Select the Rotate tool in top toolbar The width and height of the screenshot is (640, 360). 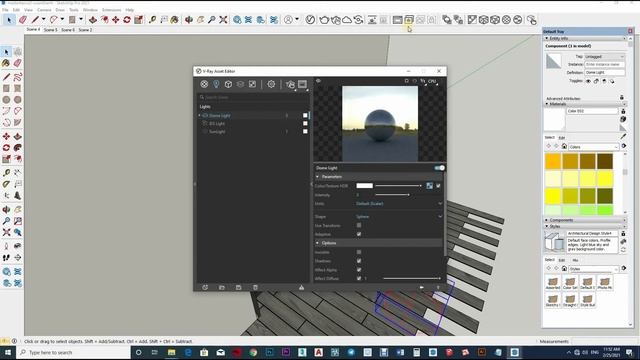(x=127, y=20)
